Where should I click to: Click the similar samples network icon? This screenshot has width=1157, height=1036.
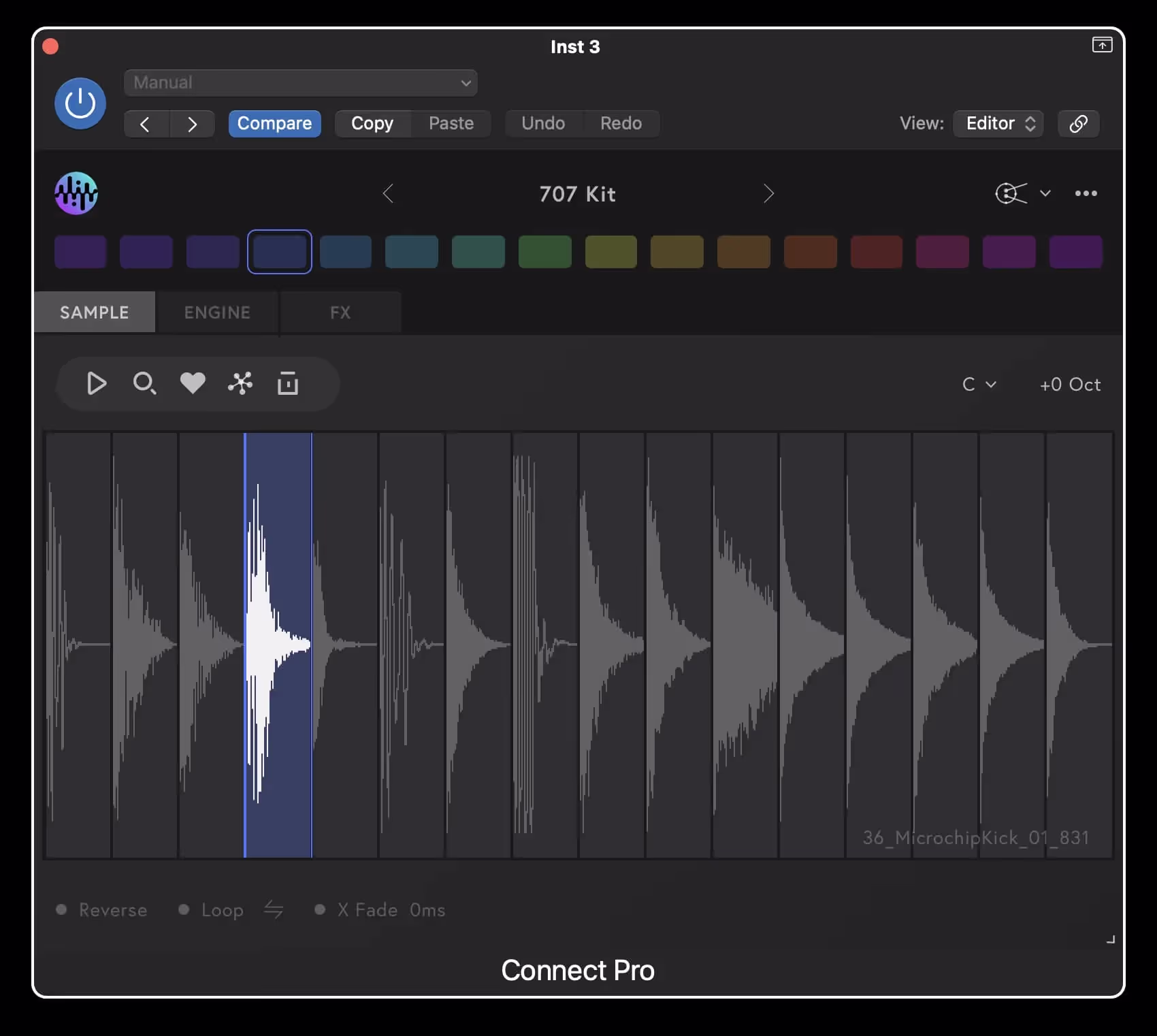pos(240,384)
